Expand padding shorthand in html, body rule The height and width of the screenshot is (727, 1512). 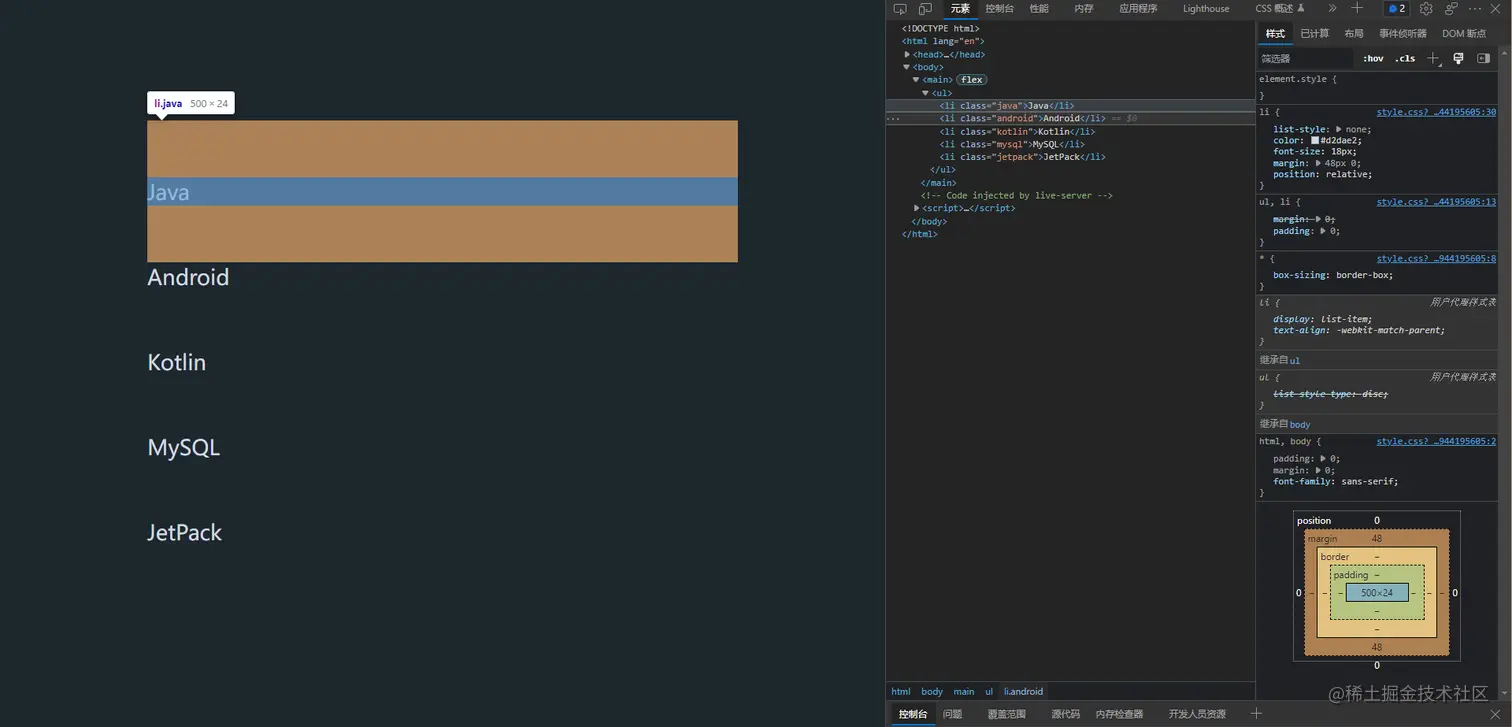(1324, 459)
